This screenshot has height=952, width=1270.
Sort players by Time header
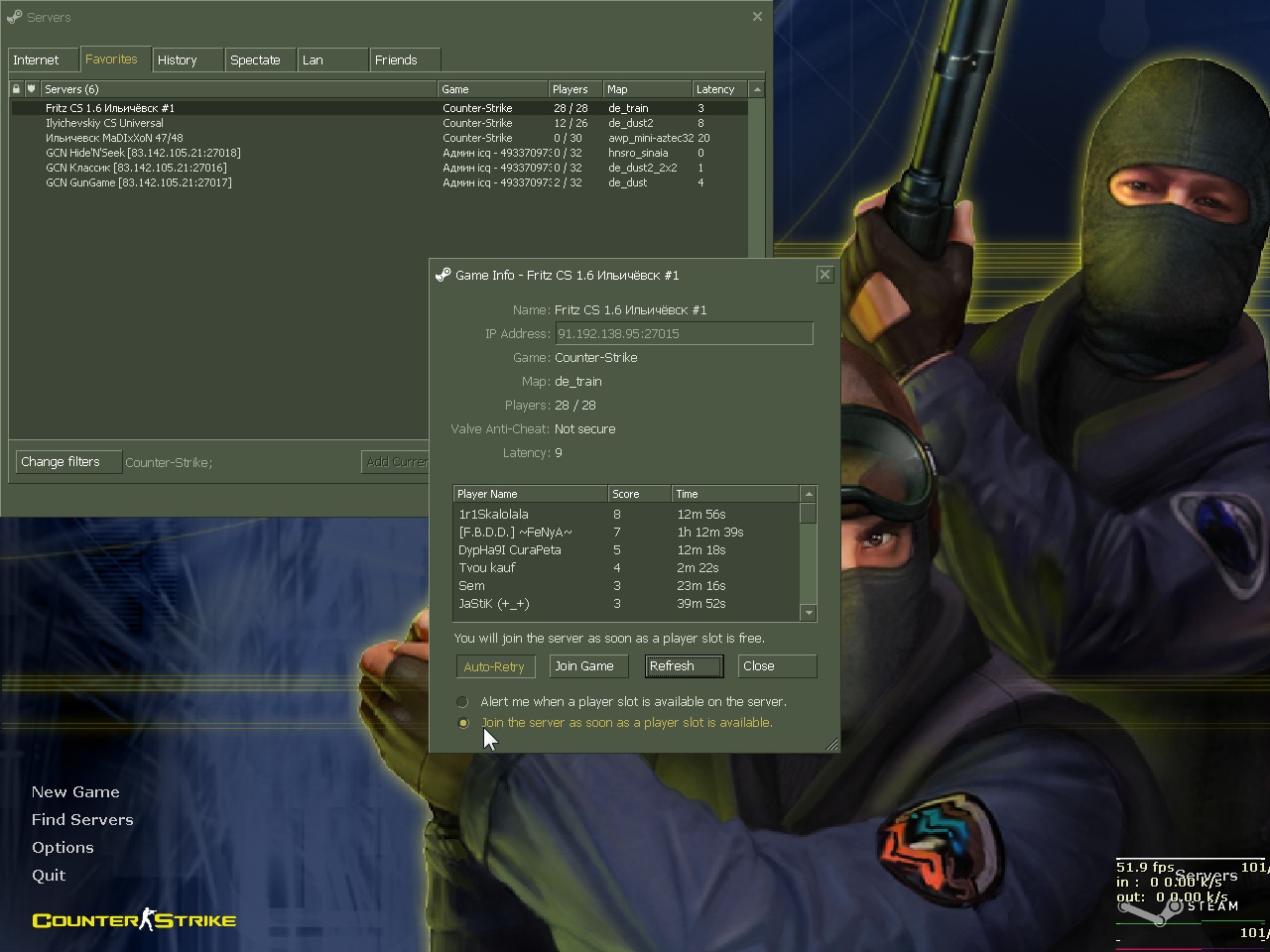pos(735,494)
